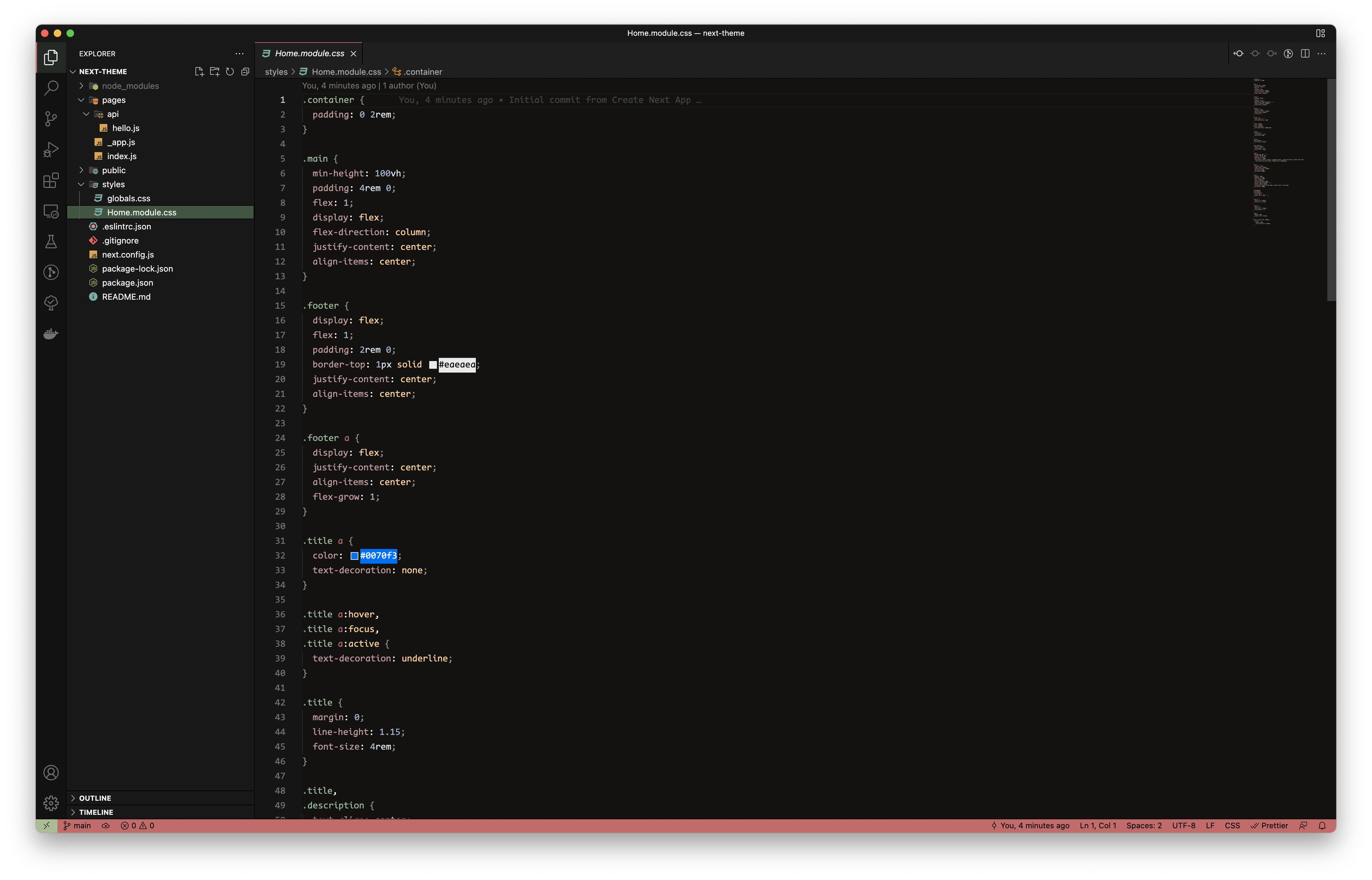Open the Extensions view

click(51, 181)
